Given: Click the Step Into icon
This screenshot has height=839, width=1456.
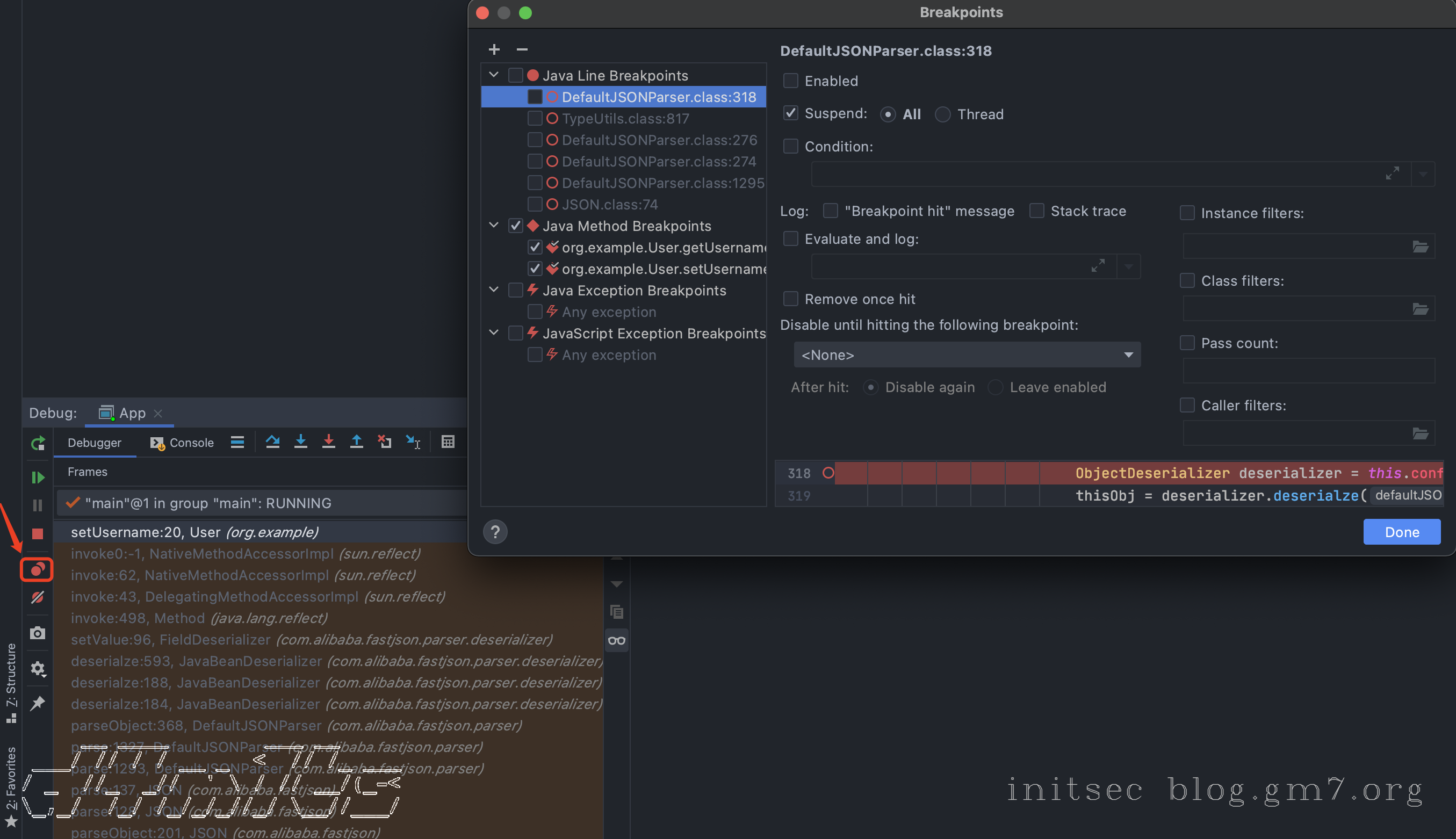Looking at the screenshot, I should (300, 442).
